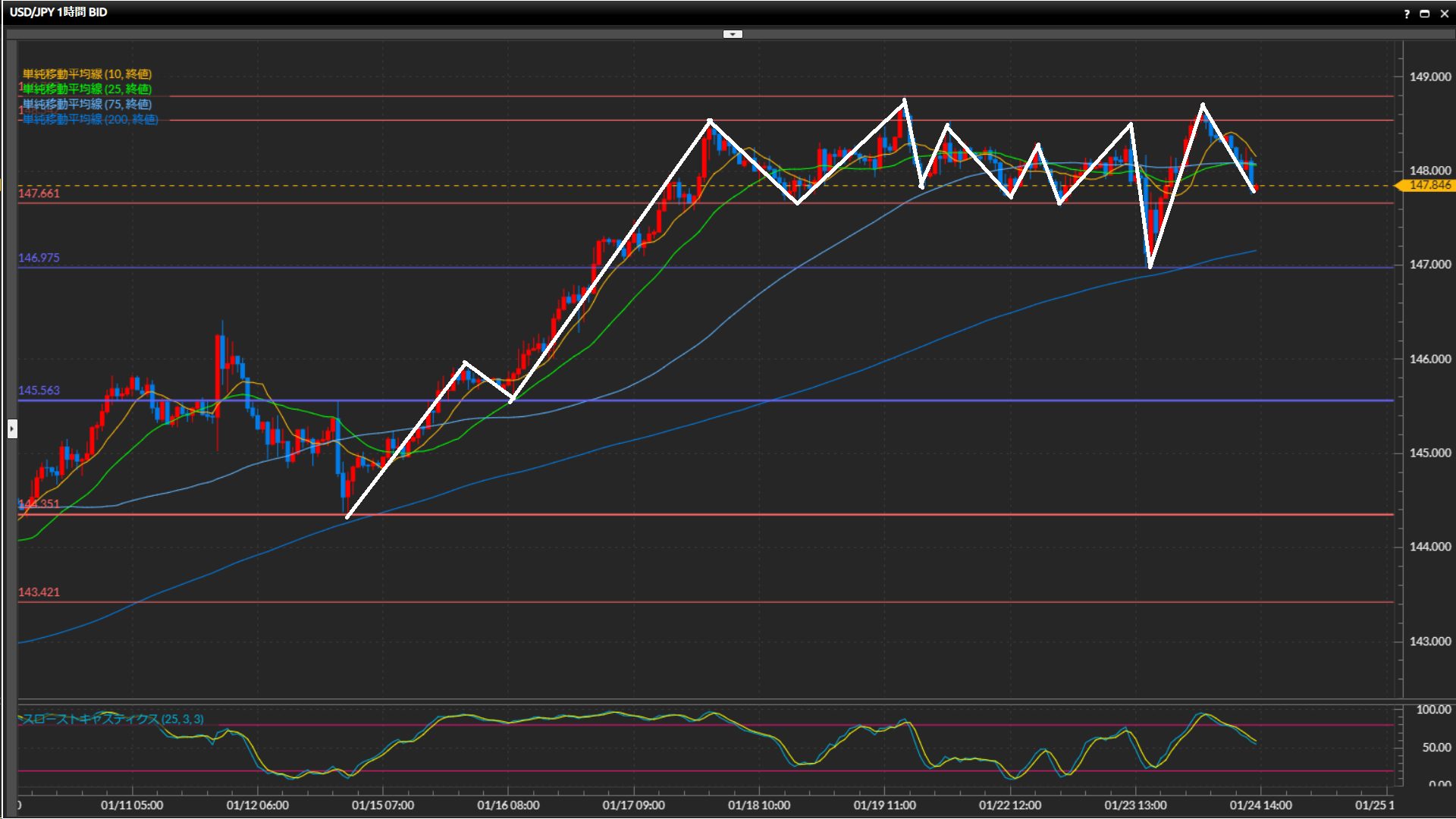Screen dimensions: 1456x819
Task: Click the 単純移動平均線 (75, 終値) indicator label
Action: [87, 104]
